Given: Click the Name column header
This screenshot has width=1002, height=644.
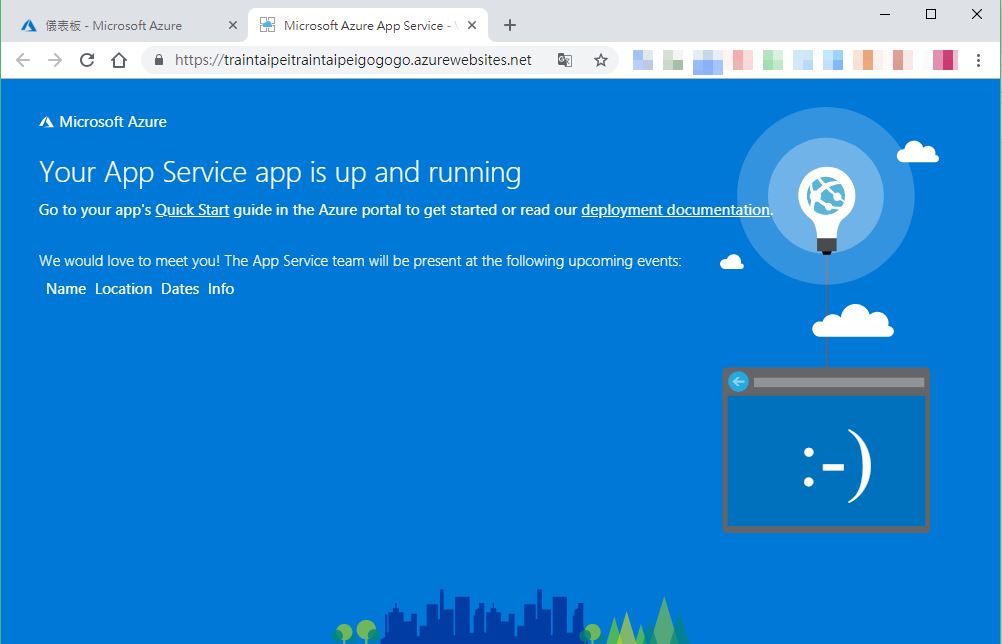Looking at the screenshot, I should tap(66, 289).
